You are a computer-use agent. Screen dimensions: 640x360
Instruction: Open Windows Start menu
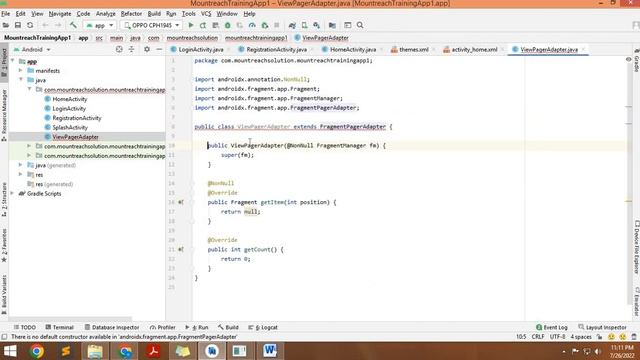10,351
